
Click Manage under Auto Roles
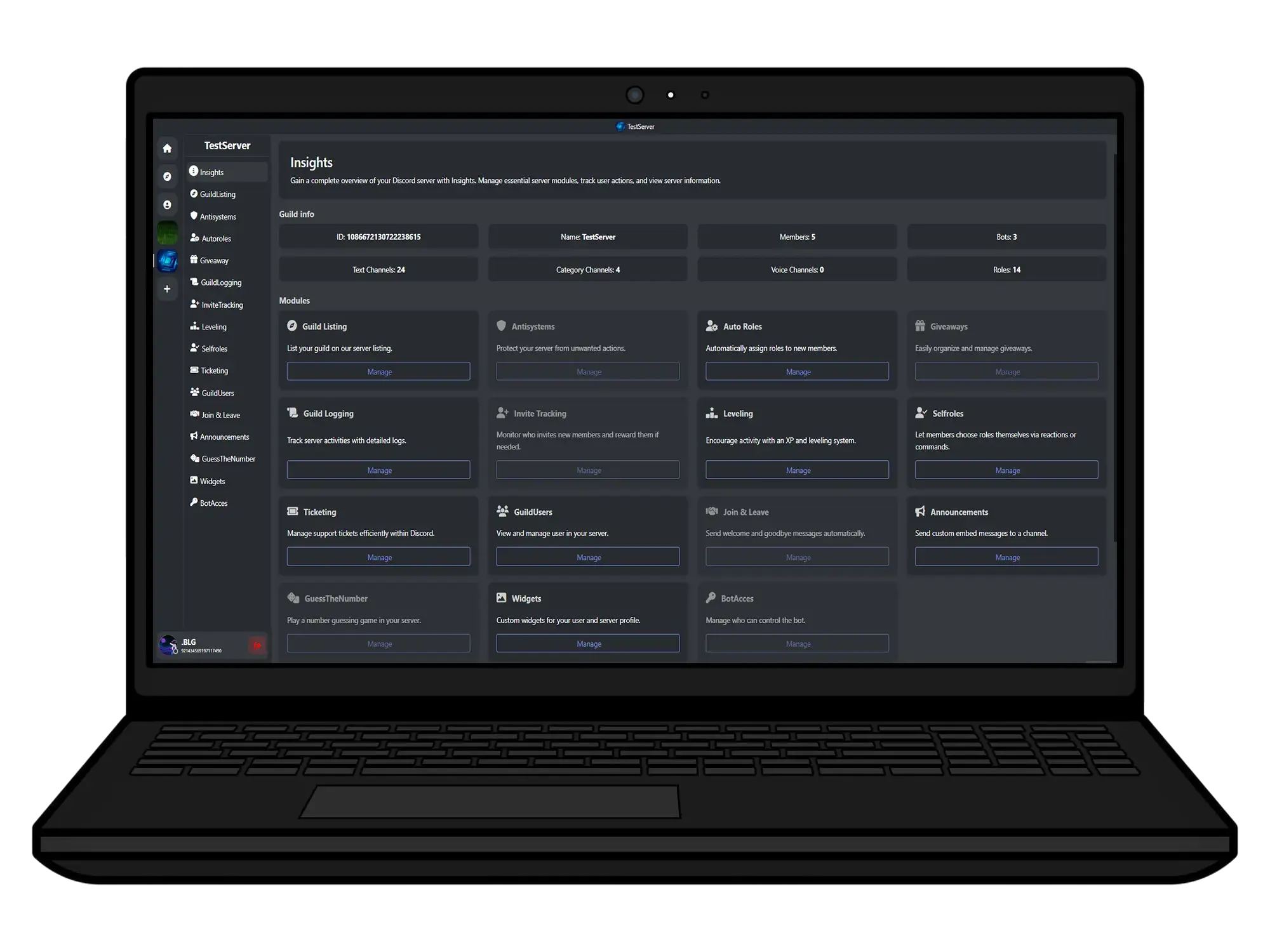tap(797, 372)
